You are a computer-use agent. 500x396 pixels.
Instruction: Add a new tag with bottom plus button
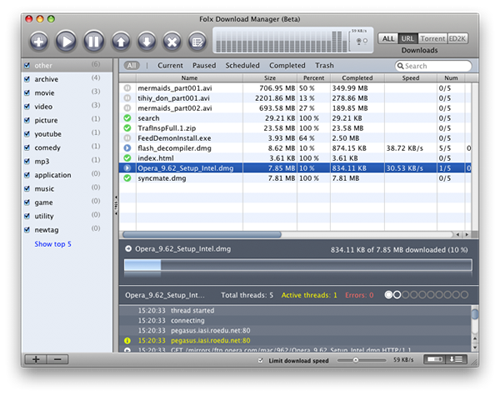coord(36,359)
